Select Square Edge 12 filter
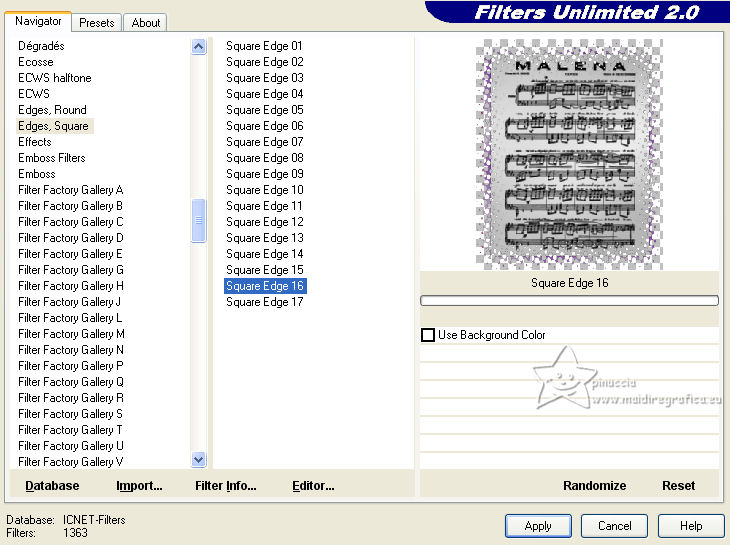 point(264,222)
